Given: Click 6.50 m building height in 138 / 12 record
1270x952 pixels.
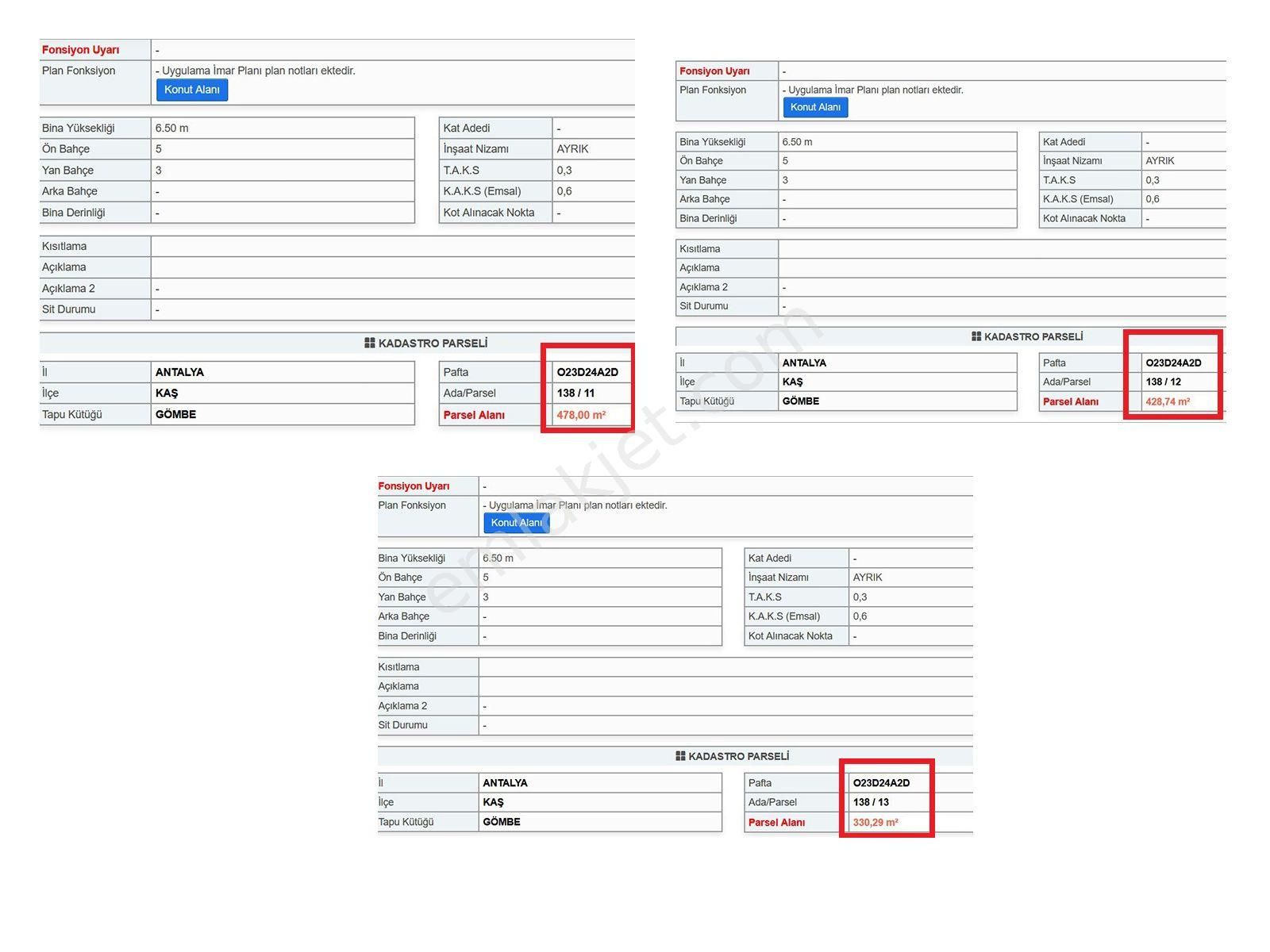Looking at the screenshot, I should pos(797,141).
